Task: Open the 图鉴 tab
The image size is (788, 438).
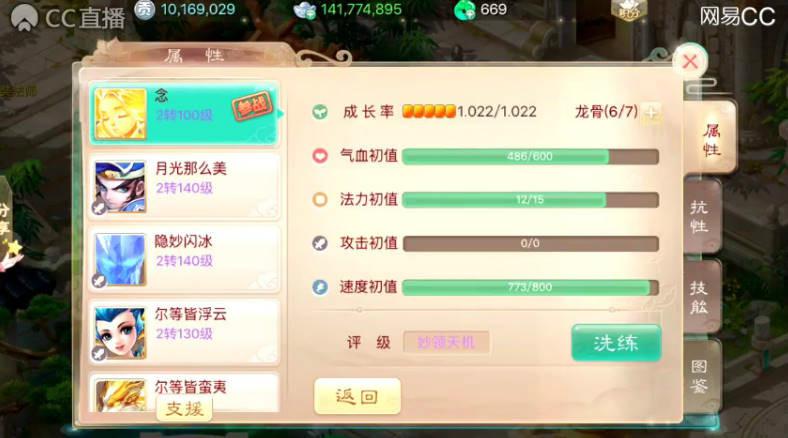Action: [x=700, y=377]
